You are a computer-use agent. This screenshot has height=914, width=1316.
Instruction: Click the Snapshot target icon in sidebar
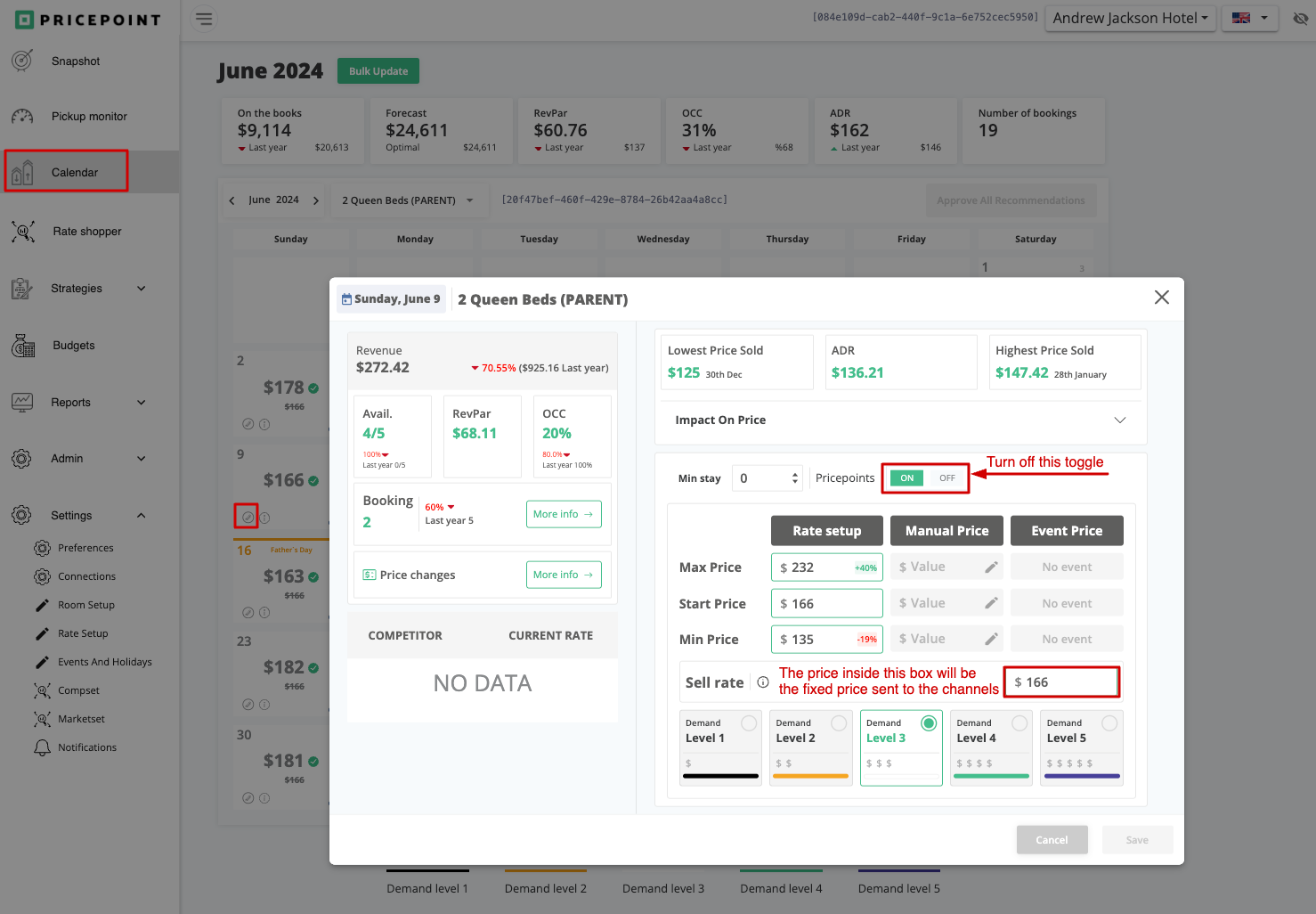pyautogui.click(x=22, y=61)
